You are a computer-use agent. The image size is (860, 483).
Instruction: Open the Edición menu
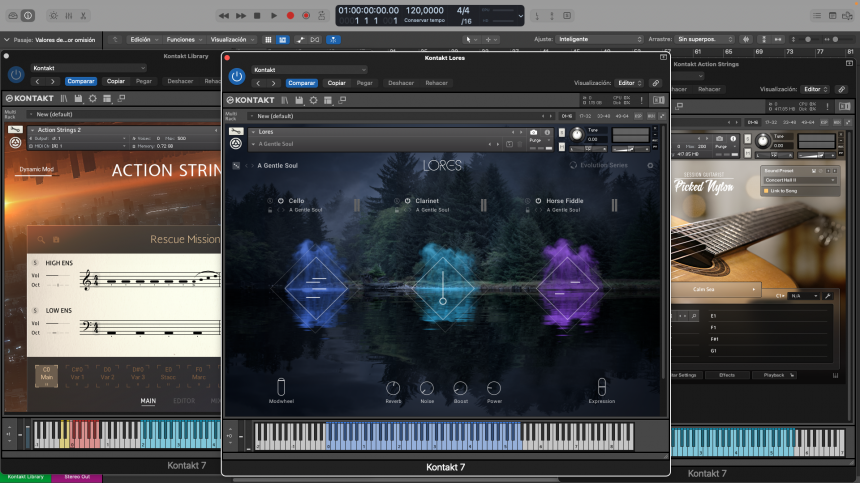[144, 39]
